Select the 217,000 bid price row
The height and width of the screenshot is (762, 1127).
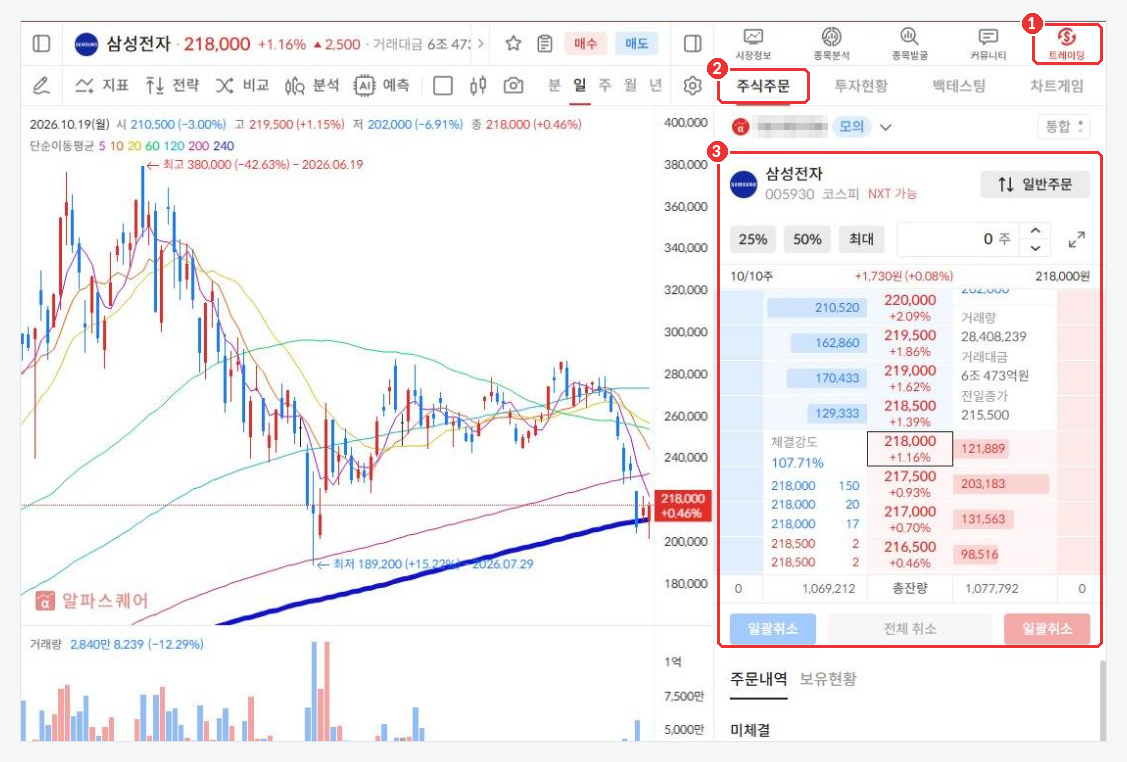coord(910,519)
